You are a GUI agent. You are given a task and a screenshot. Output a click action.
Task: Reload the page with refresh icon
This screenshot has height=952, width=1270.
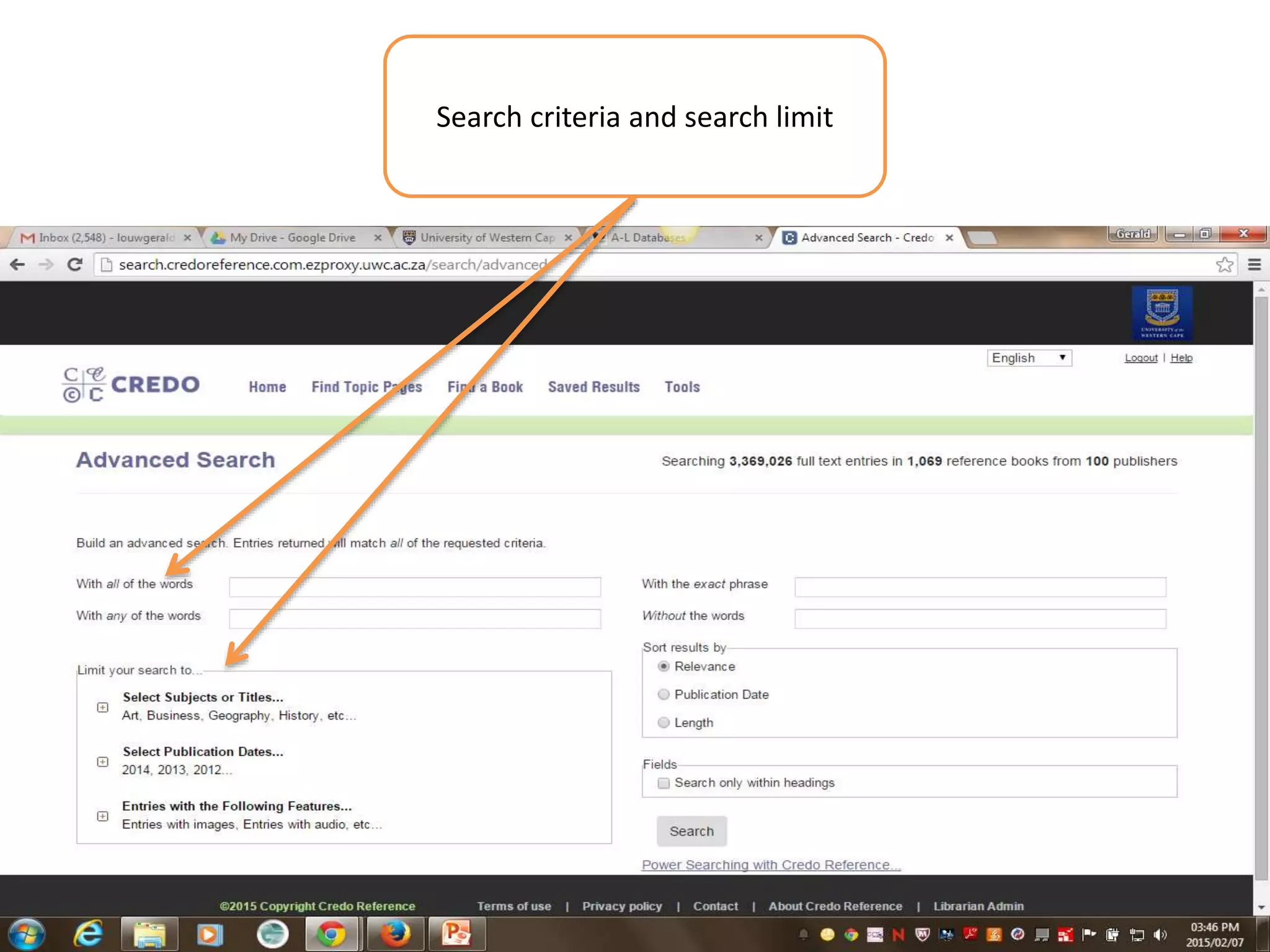click(74, 265)
